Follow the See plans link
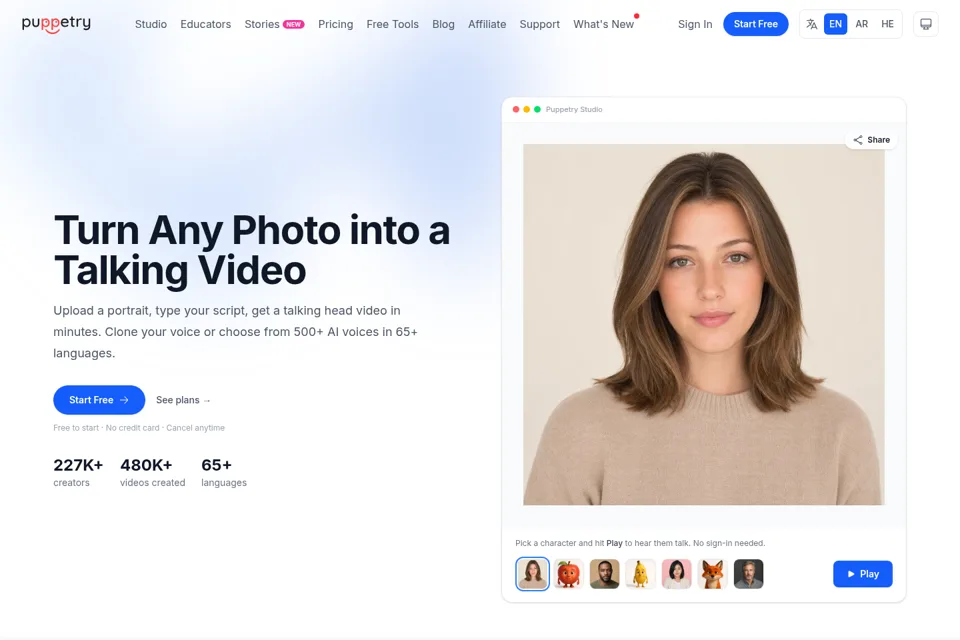960x640 pixels. (183, 400)
